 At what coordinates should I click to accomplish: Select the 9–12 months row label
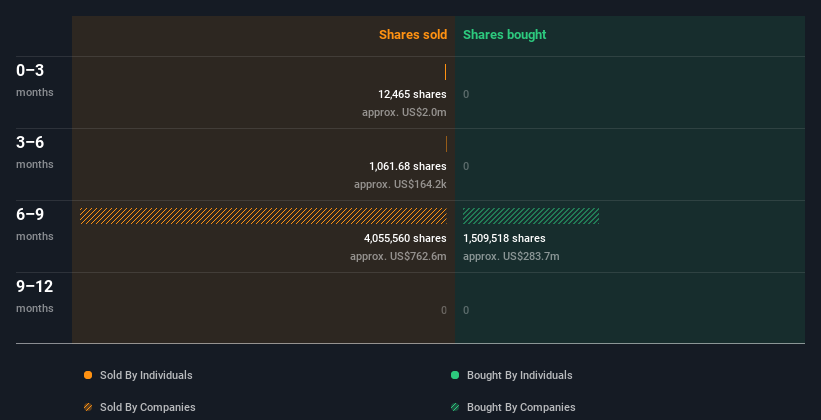[35, 296]
